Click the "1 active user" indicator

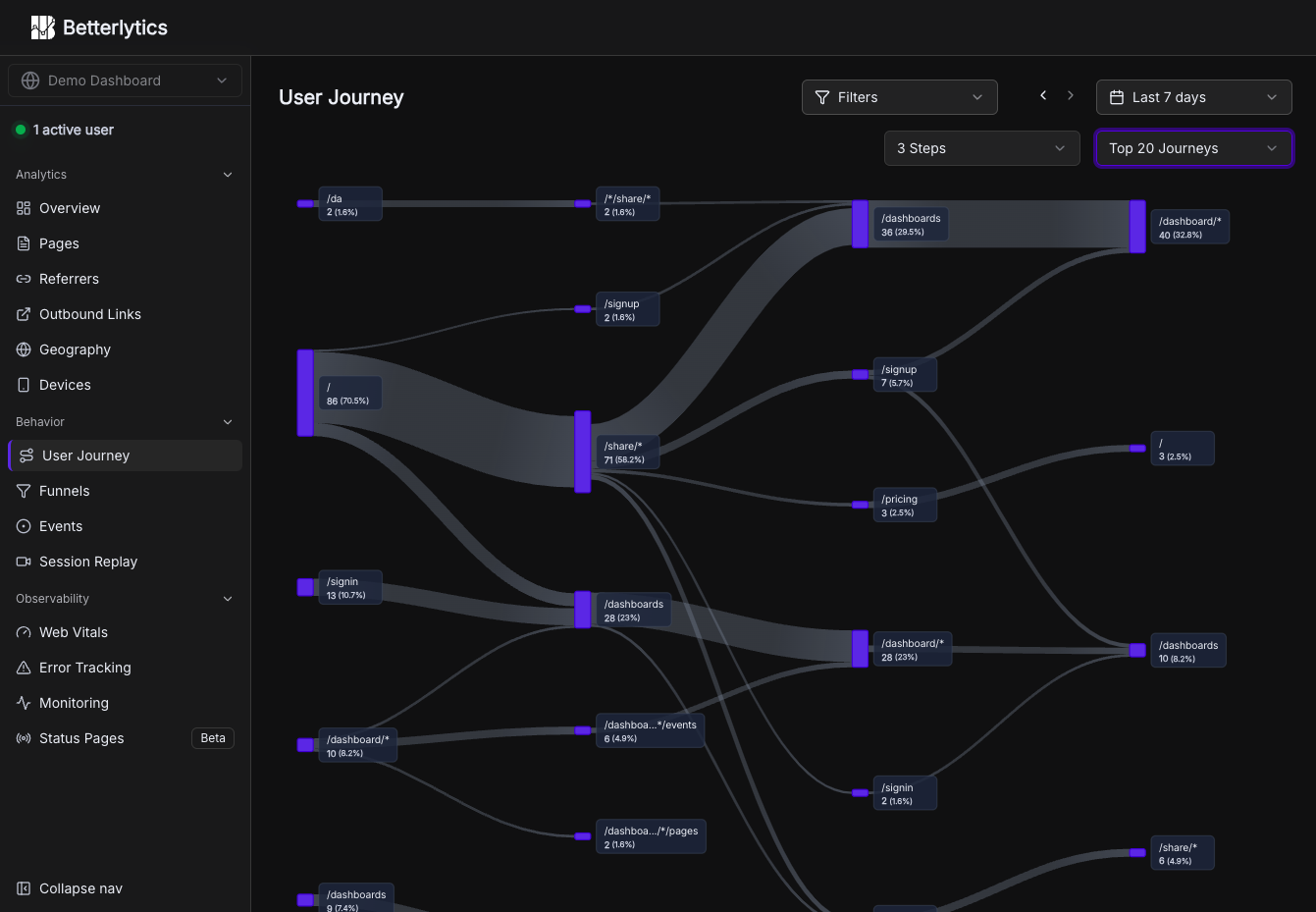tap(64, 130)
